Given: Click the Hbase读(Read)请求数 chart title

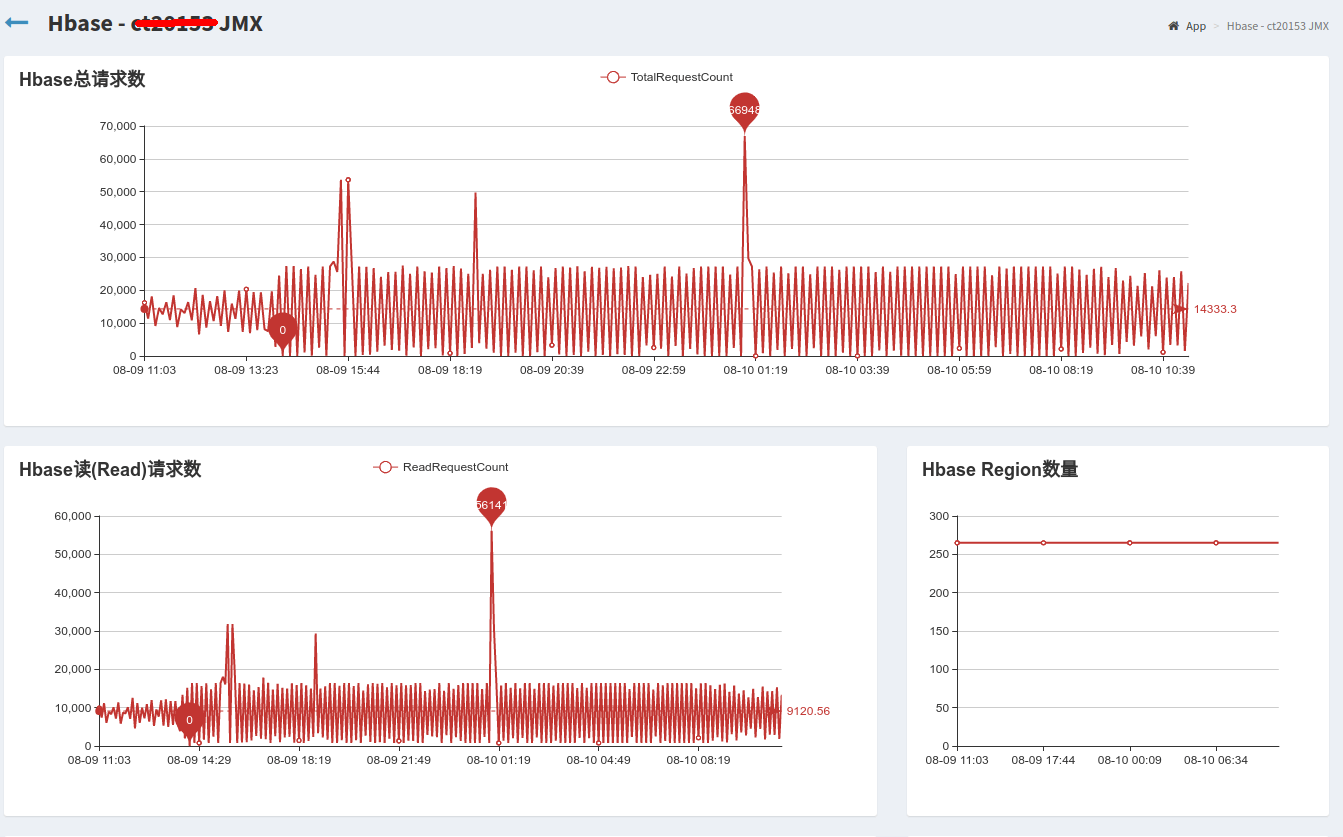Looking at the screenshot, I should tap(110, 469).
